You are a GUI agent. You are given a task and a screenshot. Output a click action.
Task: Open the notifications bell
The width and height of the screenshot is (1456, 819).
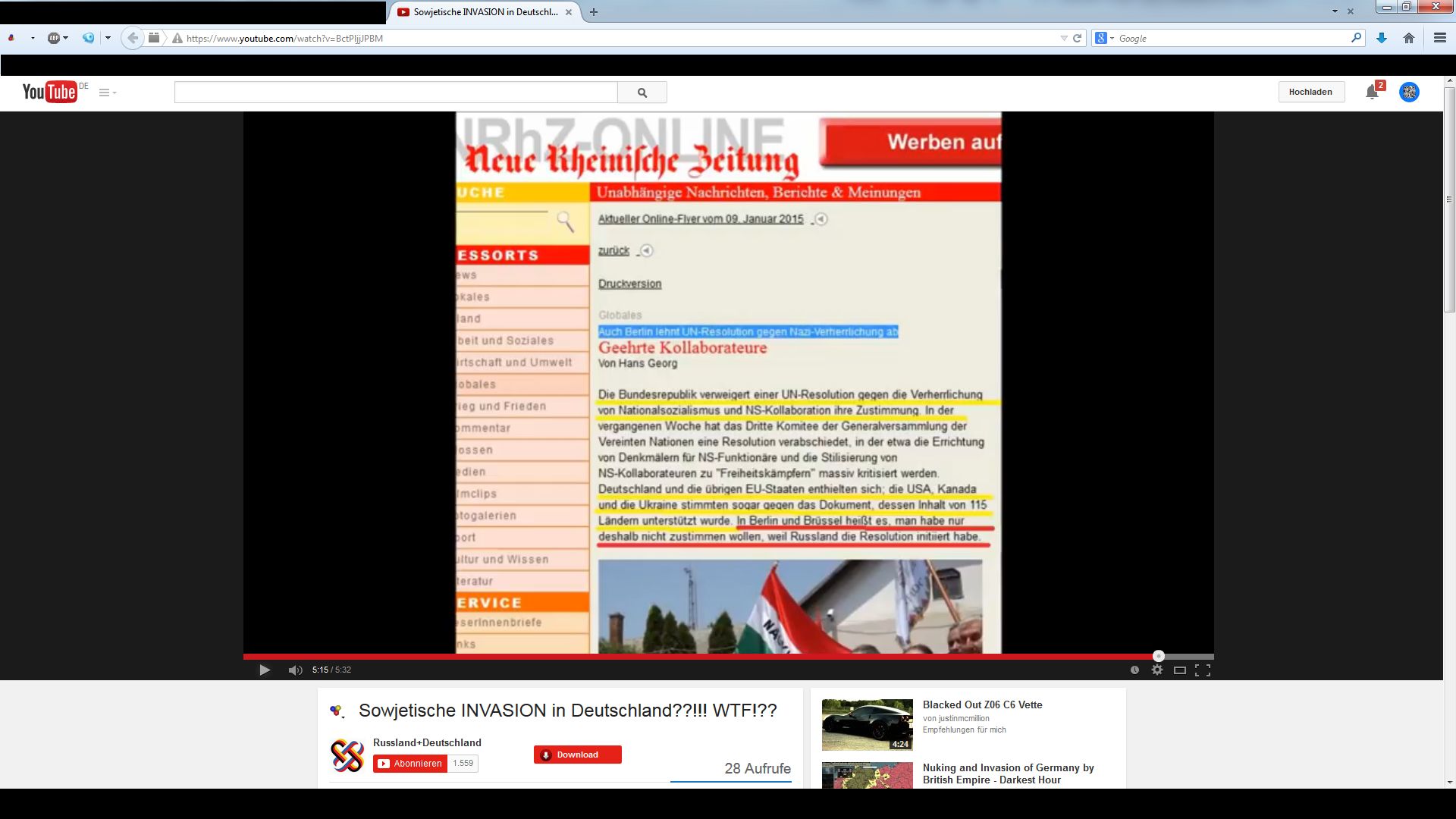pyautogui.click(x=1372, y=92)
